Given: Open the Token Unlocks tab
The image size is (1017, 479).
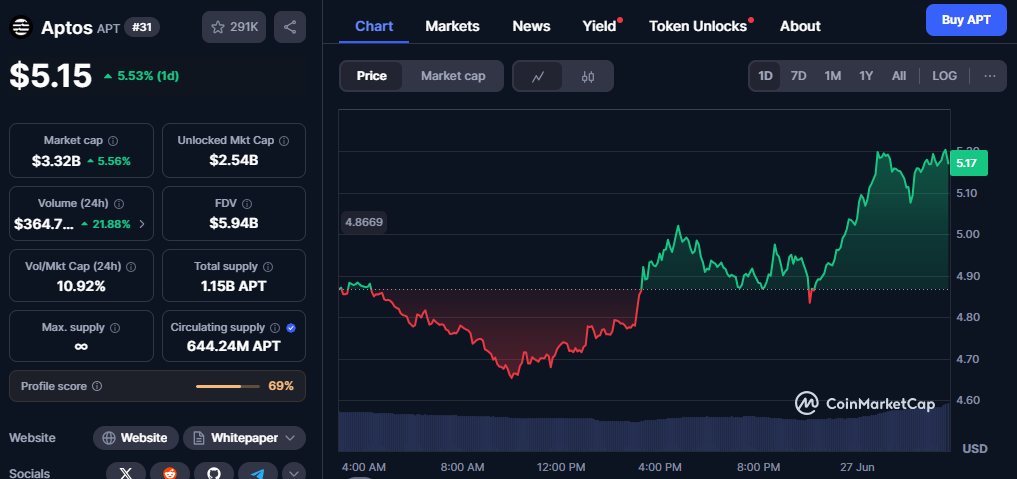Looking at the screenshot, I should click(x=698, y=26).
